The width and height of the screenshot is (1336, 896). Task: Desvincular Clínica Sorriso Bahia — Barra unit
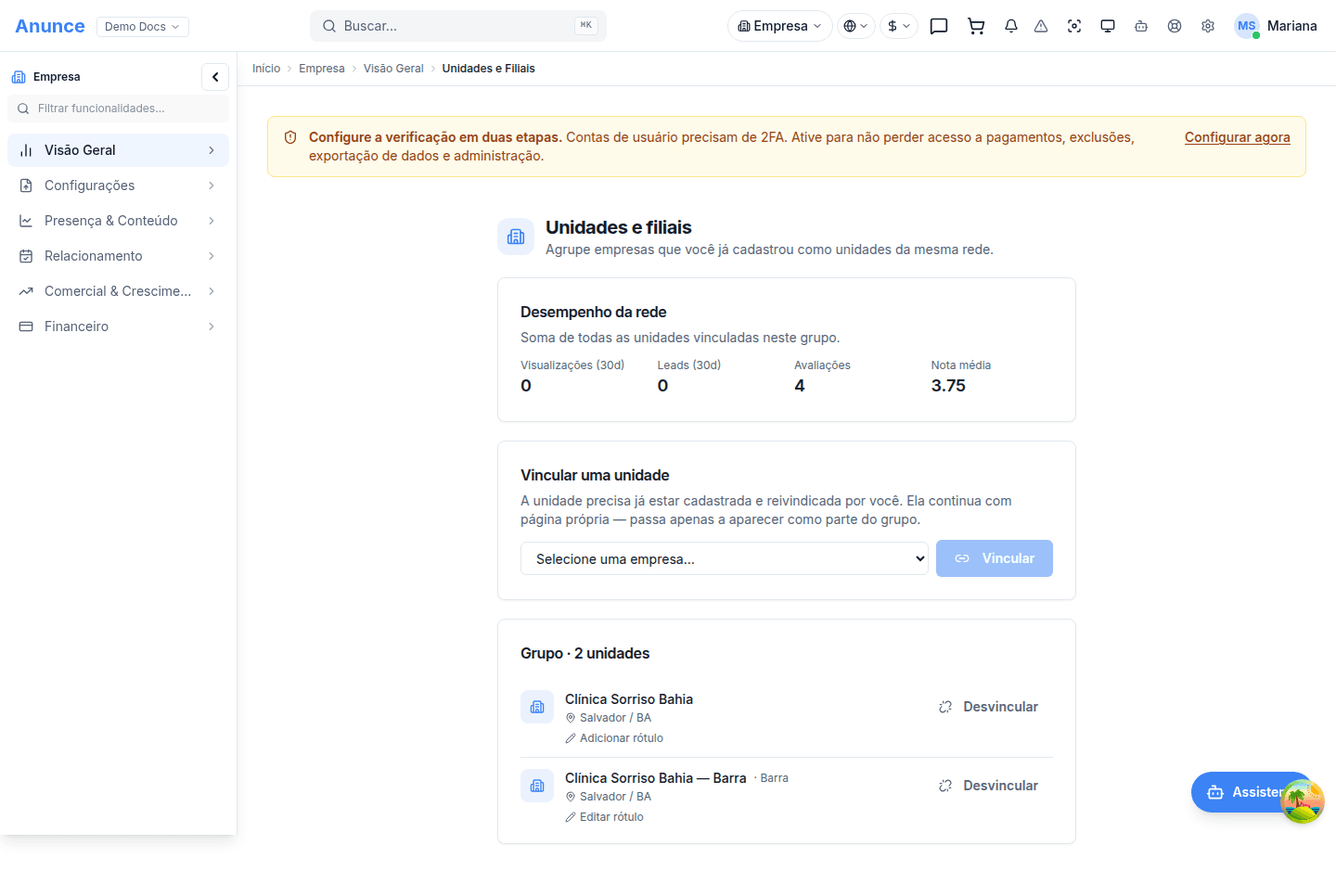click(x=988, y=786)
